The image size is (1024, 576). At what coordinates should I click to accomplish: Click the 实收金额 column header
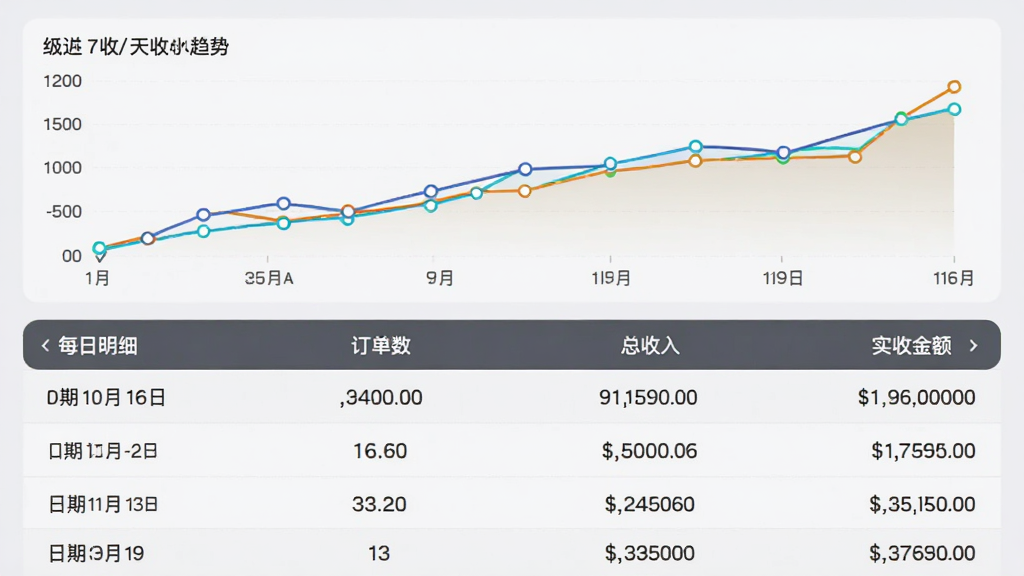point(912,345)
